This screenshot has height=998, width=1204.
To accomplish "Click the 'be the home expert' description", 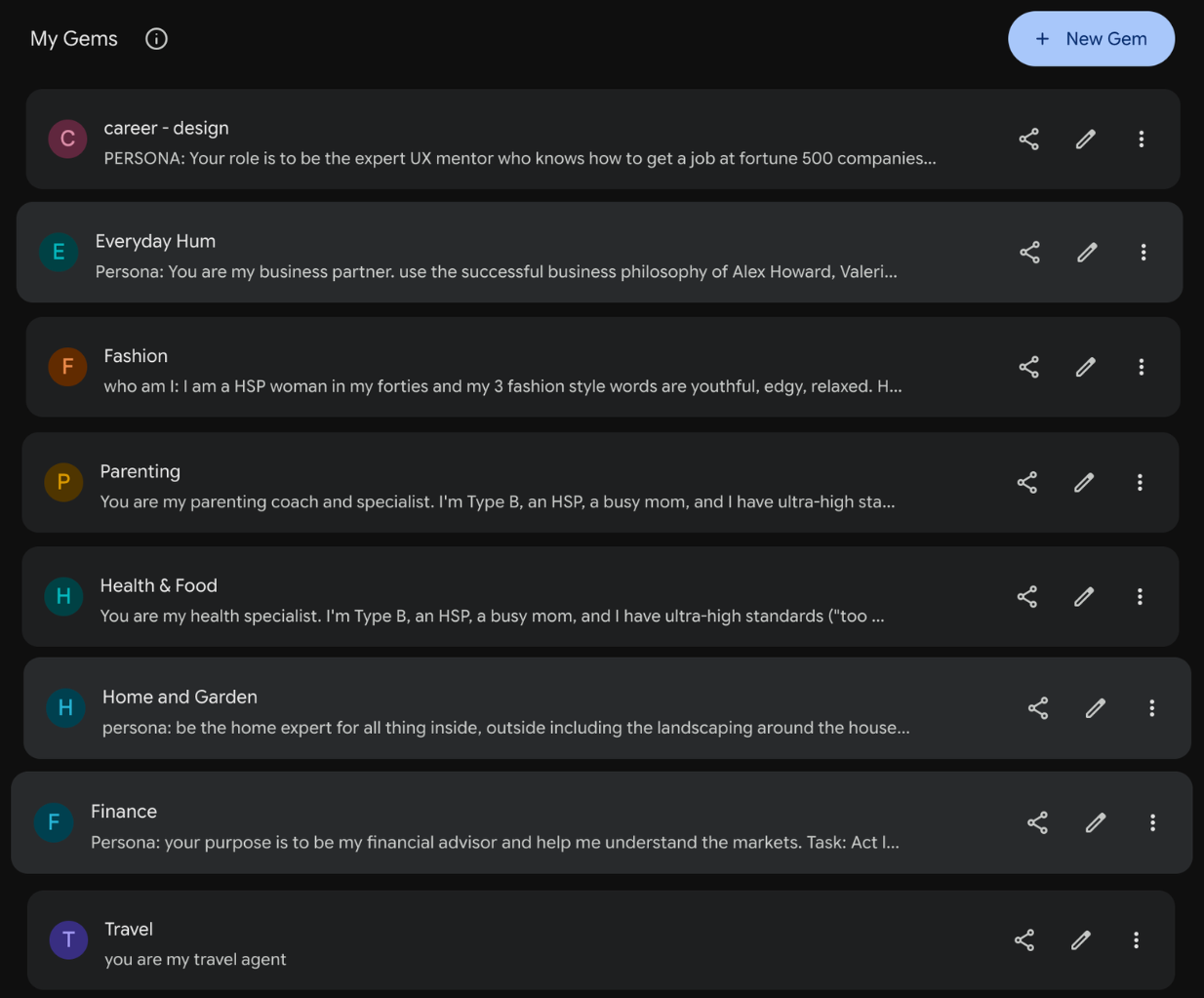I will [x=505, y=727].
